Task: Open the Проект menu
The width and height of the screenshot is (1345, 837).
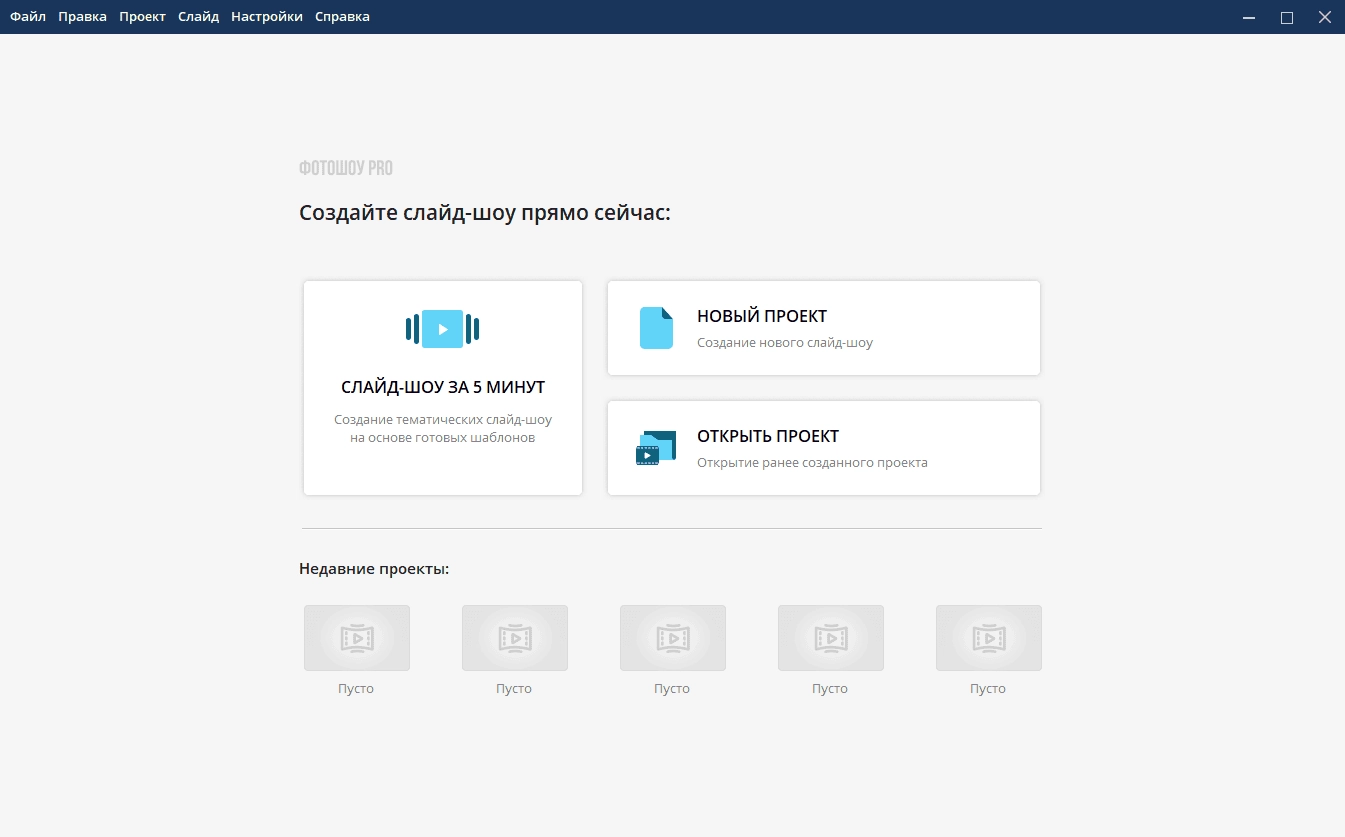Action: [x=142, y=17]
